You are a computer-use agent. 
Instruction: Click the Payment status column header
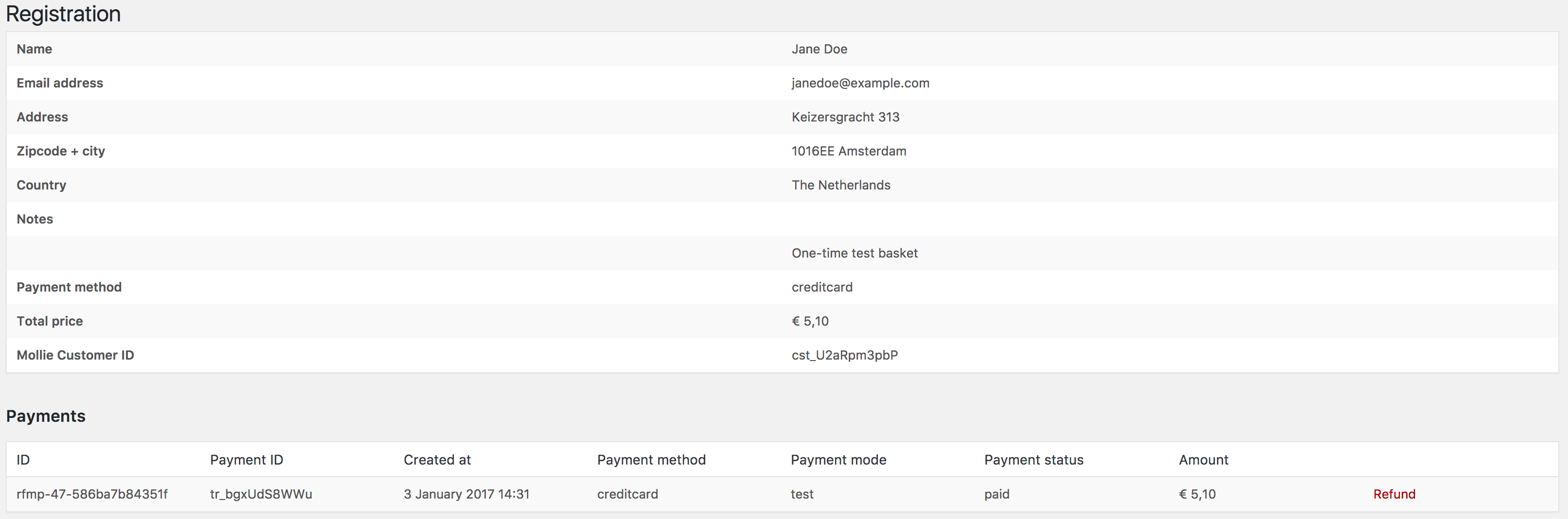1033,459
